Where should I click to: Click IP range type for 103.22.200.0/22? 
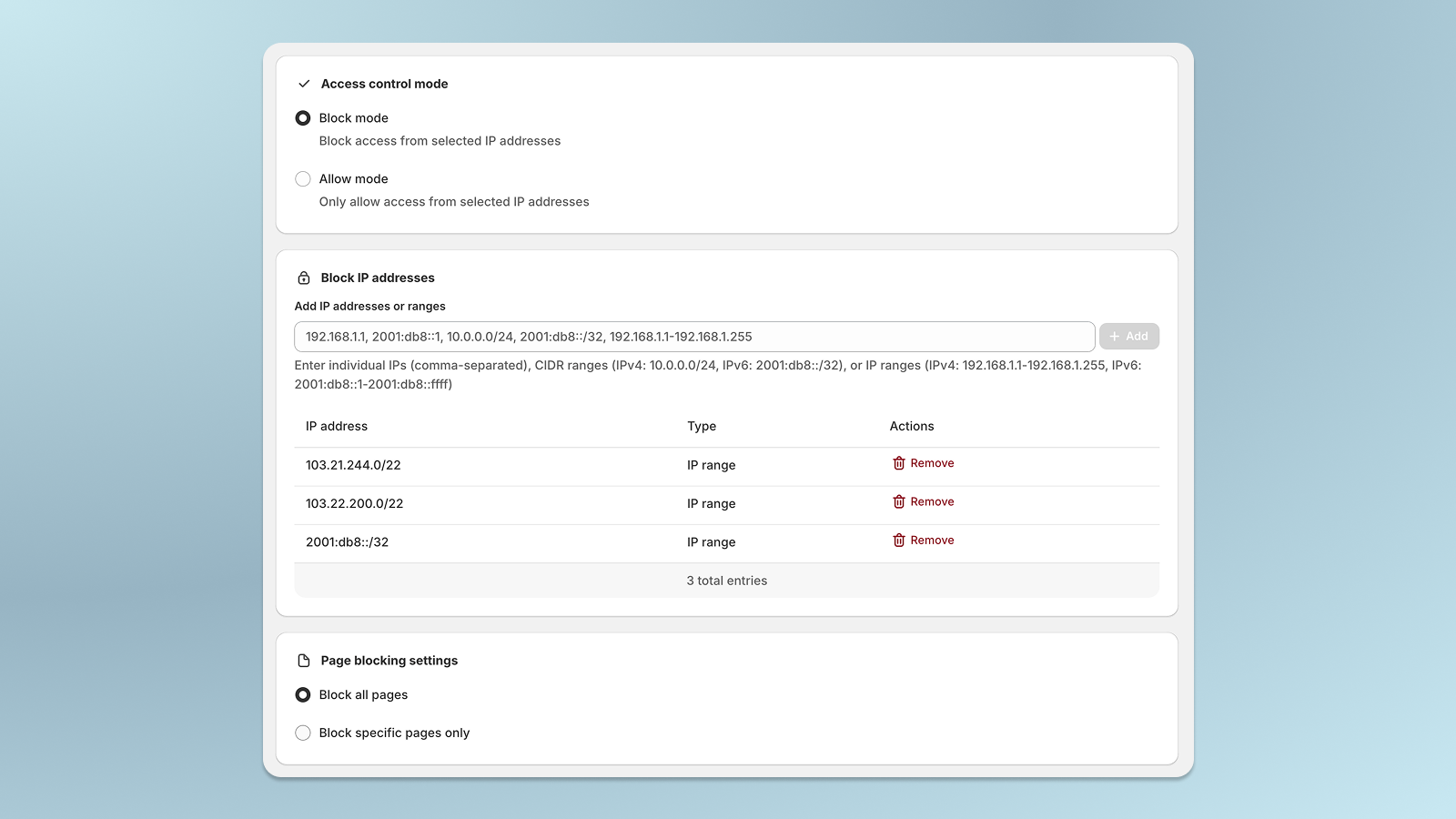pos(712,503)
